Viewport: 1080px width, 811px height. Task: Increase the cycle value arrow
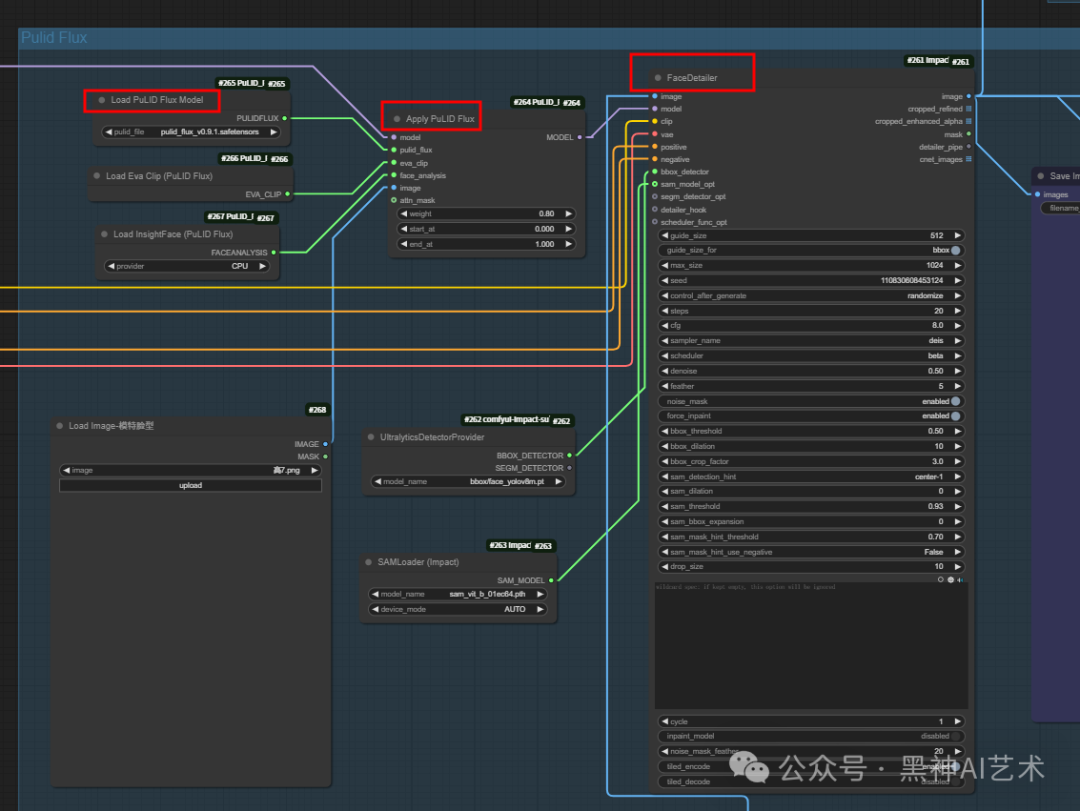point(957,721)
